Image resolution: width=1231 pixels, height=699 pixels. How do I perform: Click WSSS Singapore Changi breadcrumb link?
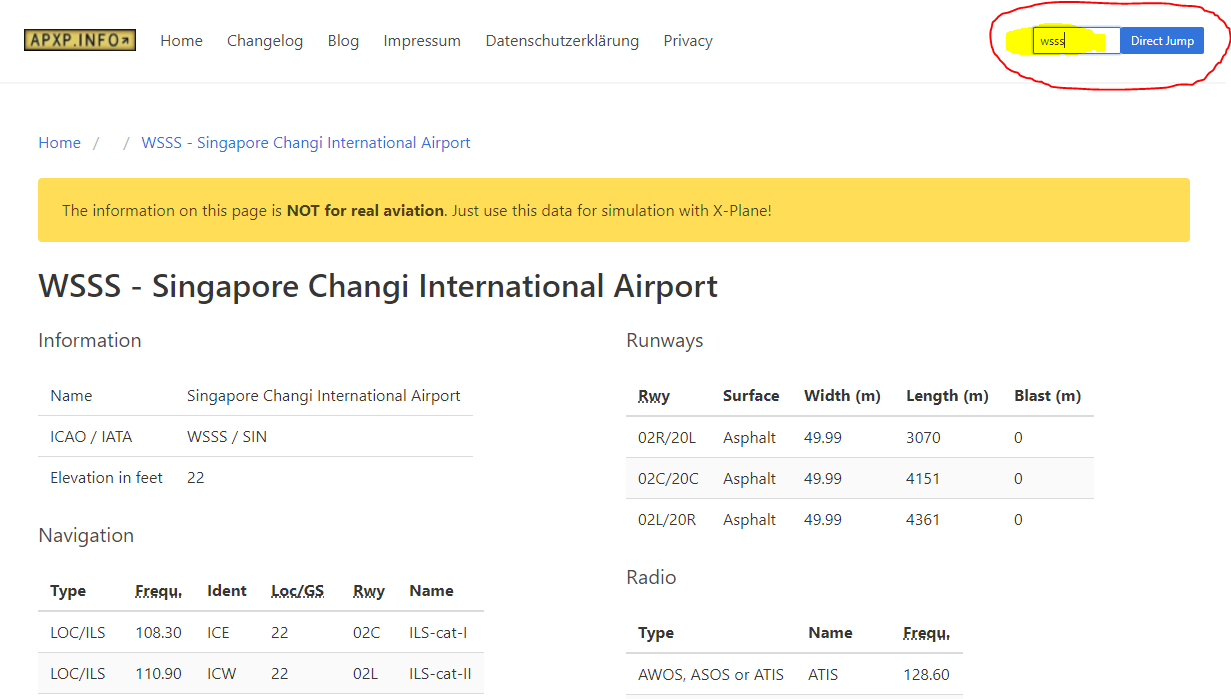point(306,143)
